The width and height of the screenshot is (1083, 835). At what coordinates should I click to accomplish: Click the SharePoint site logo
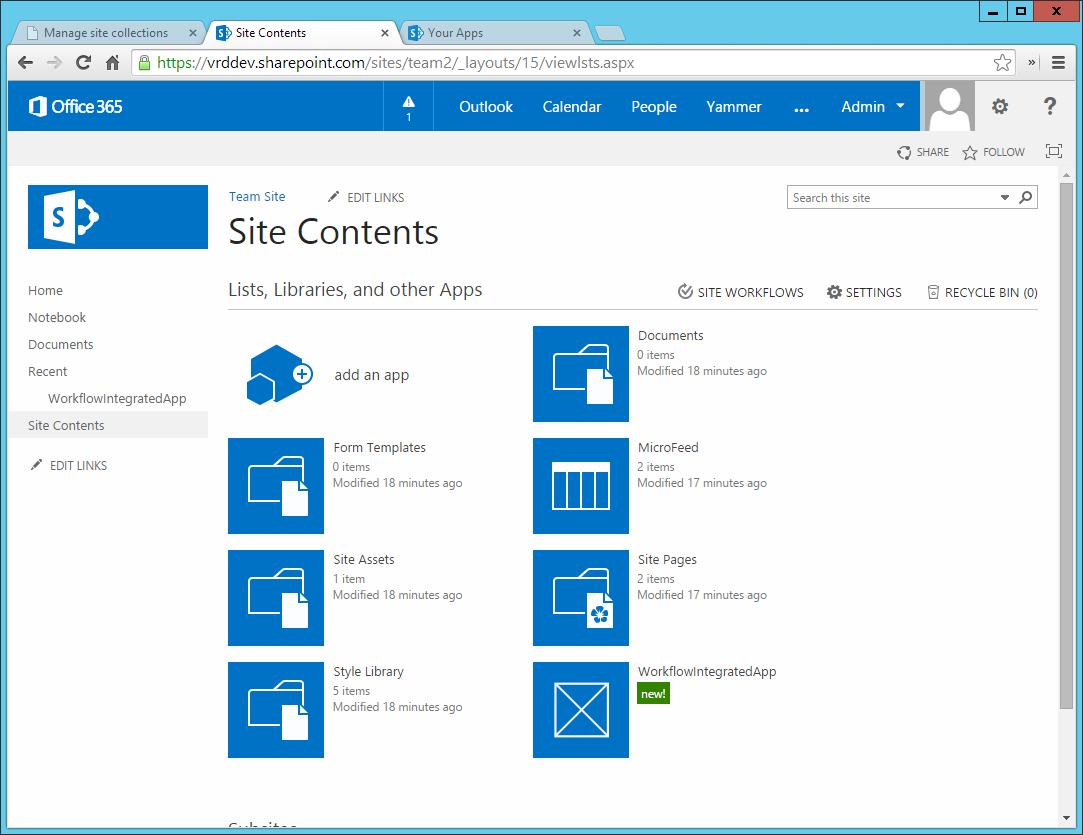117,217
